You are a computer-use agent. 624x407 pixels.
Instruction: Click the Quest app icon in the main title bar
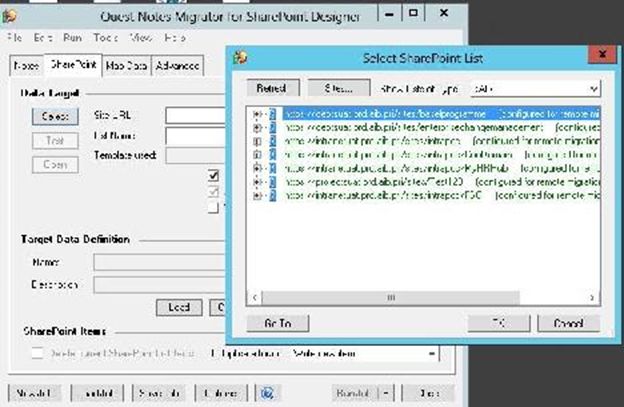click(x=9, y=16)
